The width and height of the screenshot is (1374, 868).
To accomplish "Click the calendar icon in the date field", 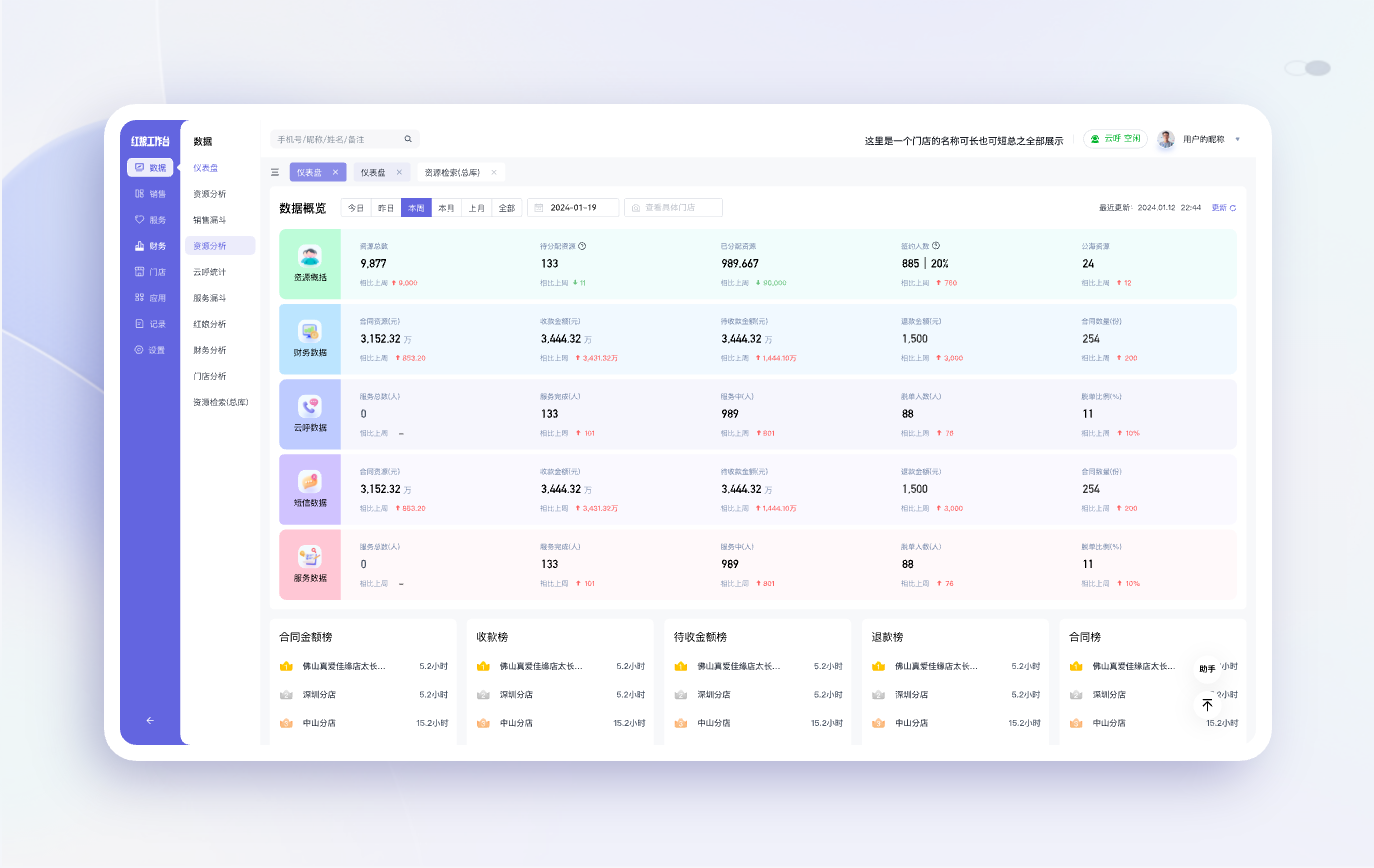I will click(539, 208).
